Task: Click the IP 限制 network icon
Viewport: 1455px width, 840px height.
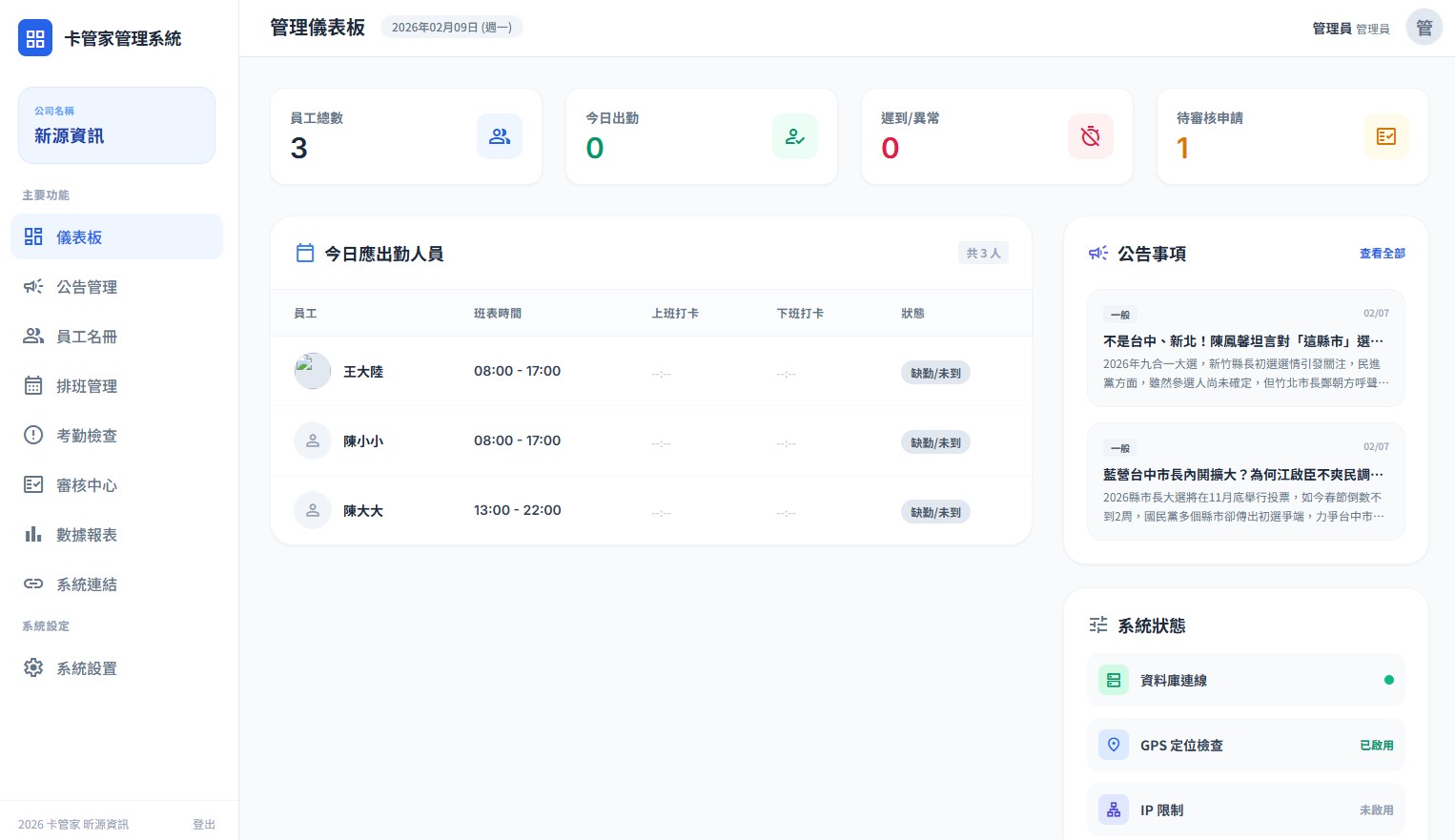Action: [x=1114, y=809]
